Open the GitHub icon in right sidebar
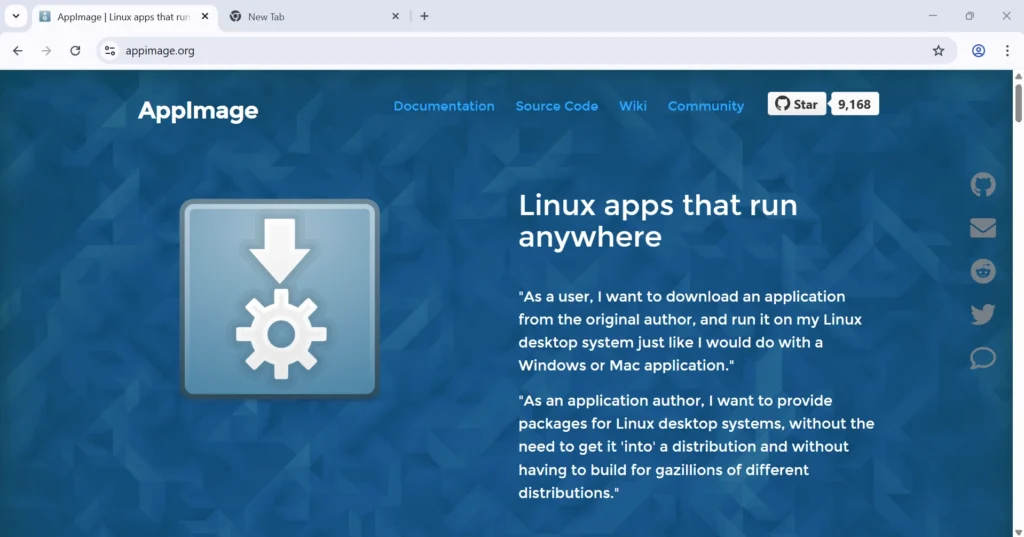This screenshot has height=537, width=1024. 983,185
